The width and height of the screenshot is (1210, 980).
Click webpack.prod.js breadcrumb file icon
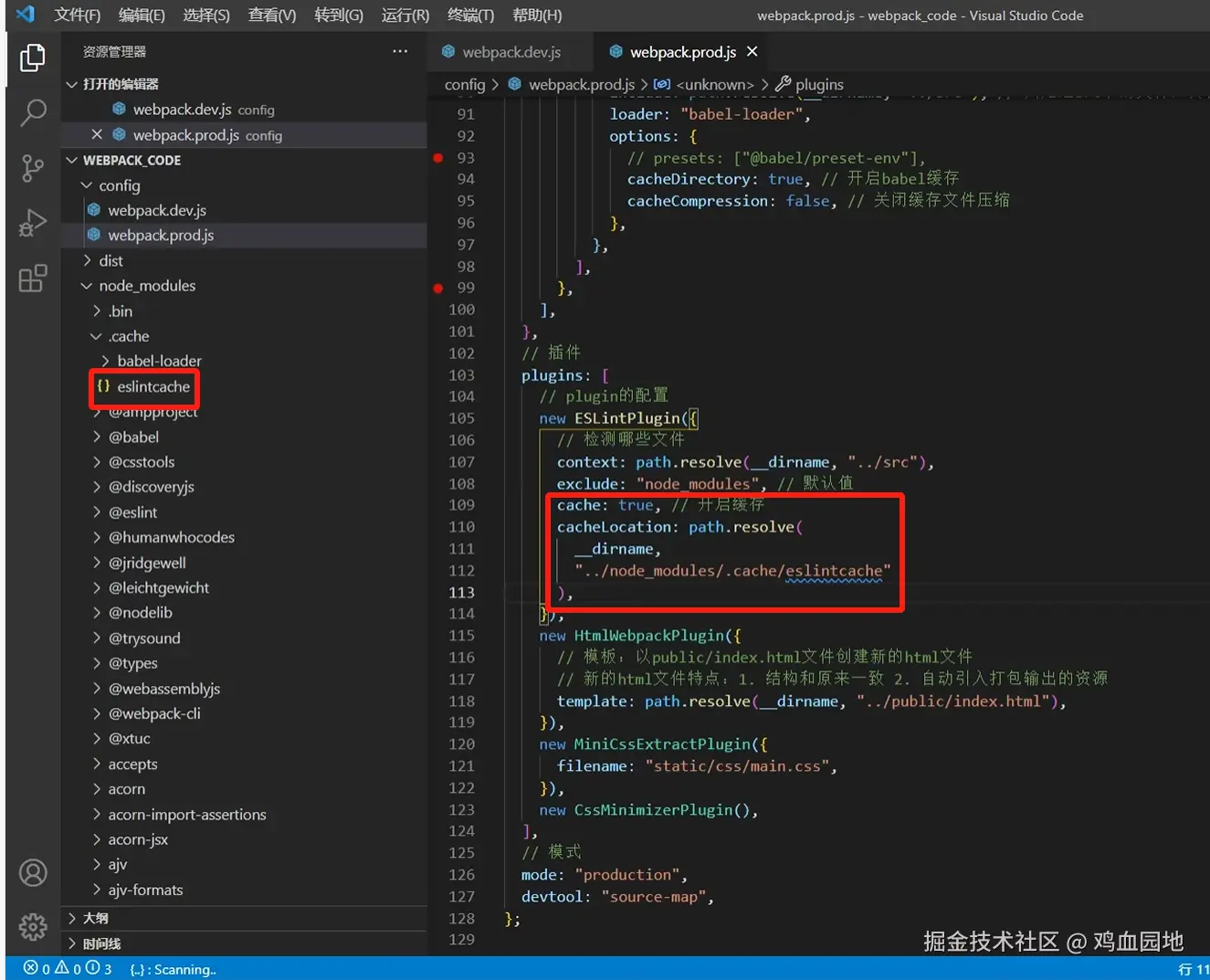pos(515,84)
